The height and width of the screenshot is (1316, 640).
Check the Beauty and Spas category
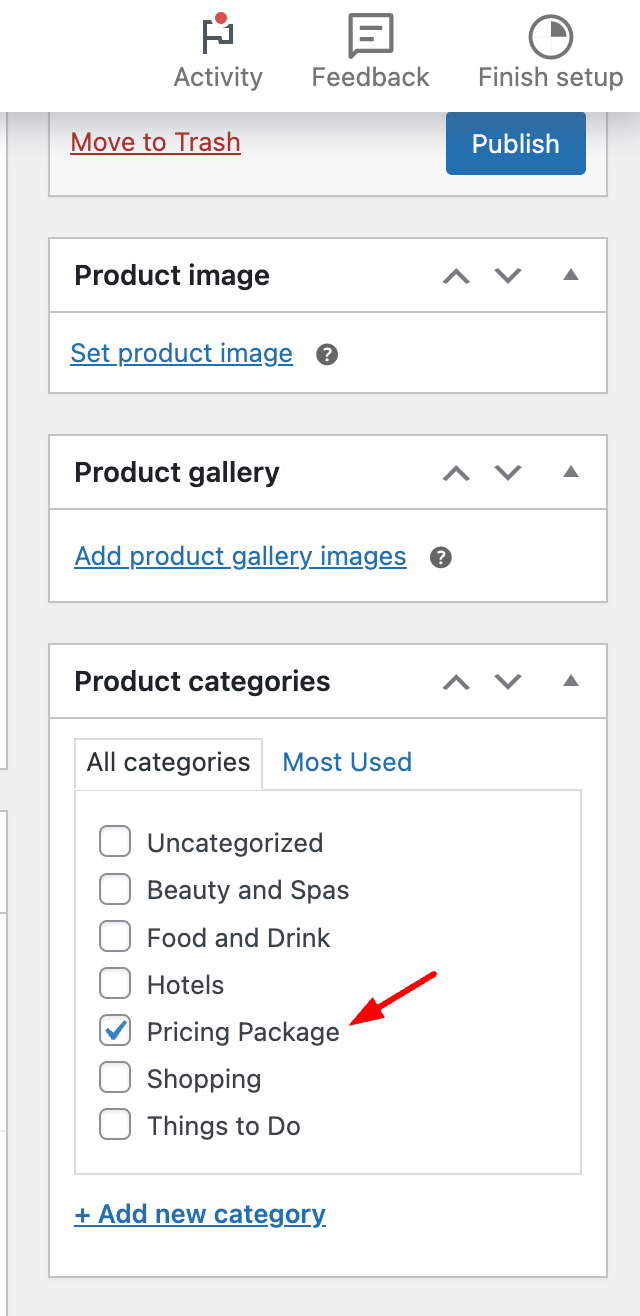[x=114, y=888]
